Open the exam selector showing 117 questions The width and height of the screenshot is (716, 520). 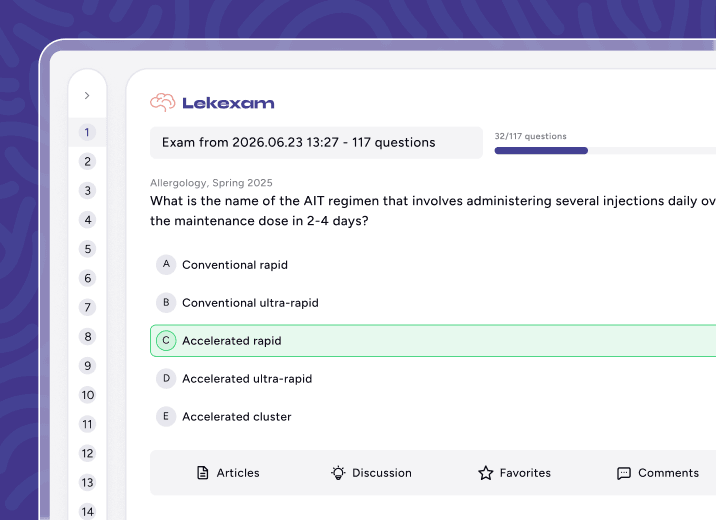[316, 142]
